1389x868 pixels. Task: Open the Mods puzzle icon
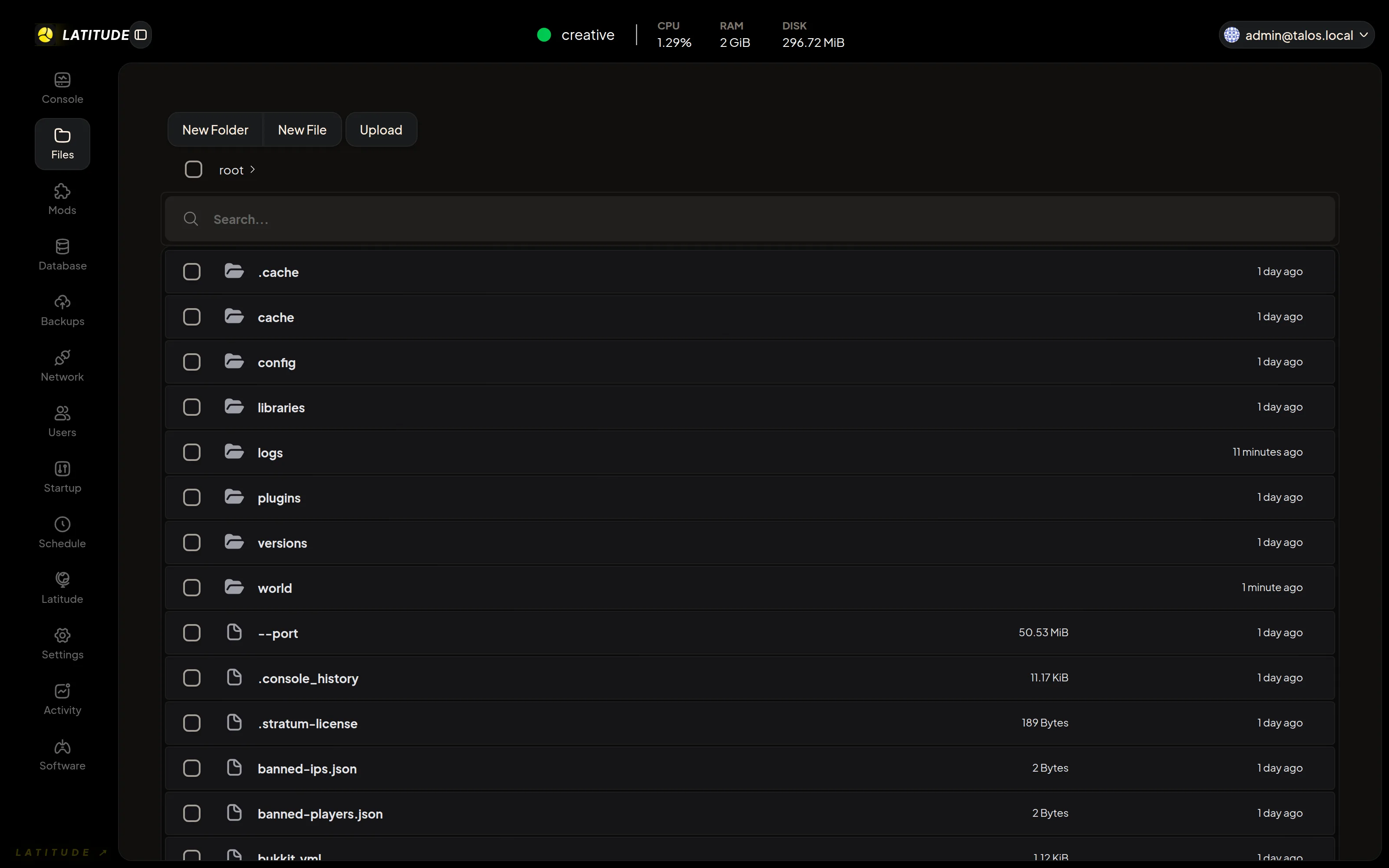(x=62, y=191)
